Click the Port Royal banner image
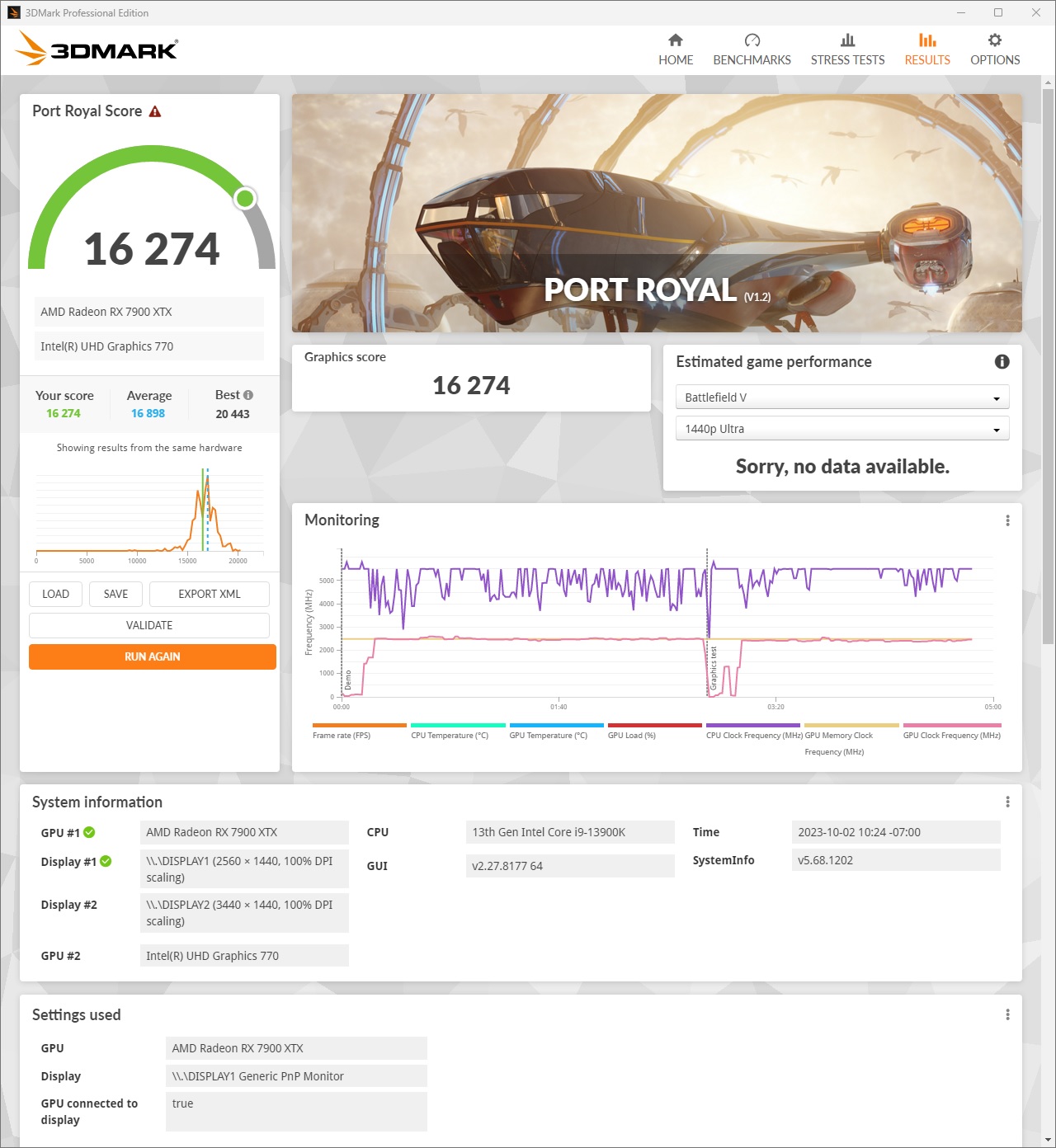 (657, 213)
